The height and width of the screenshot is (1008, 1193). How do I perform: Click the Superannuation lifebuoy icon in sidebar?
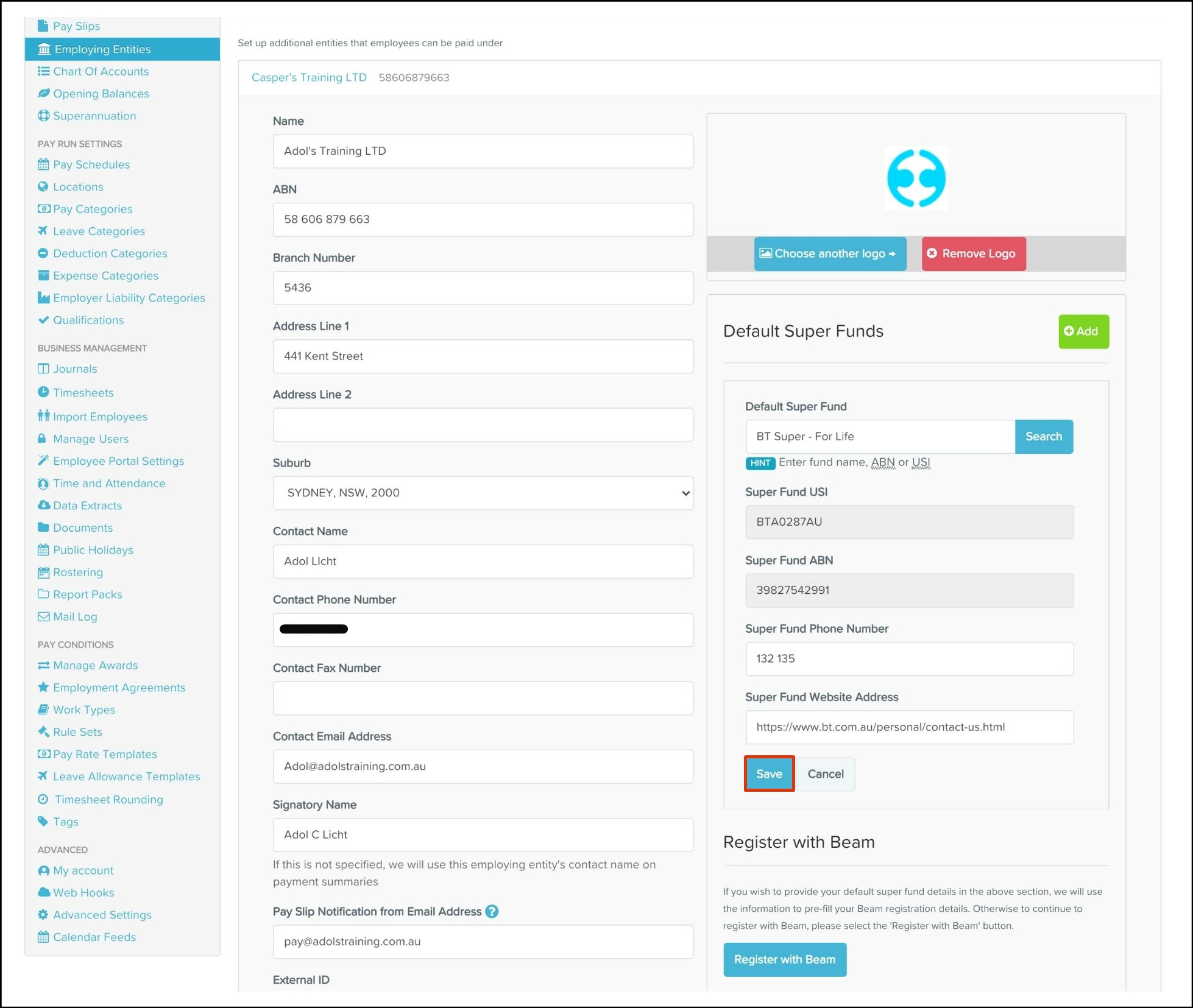coord(43,116)
